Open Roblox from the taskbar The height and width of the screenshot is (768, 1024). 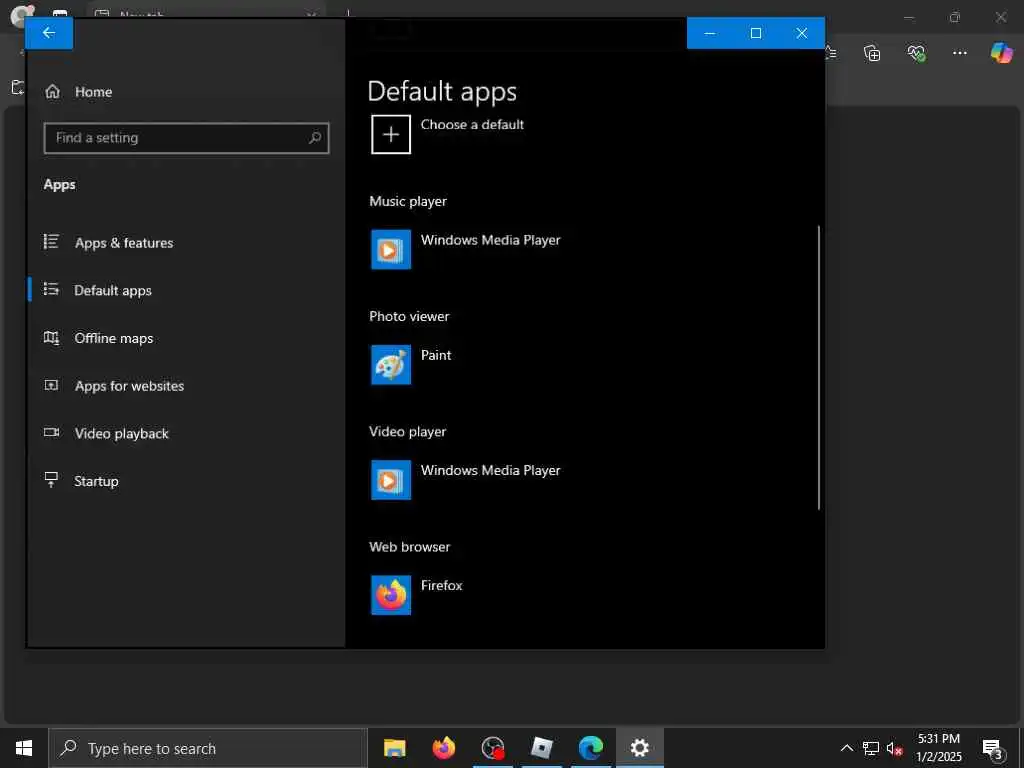[541, 748]
